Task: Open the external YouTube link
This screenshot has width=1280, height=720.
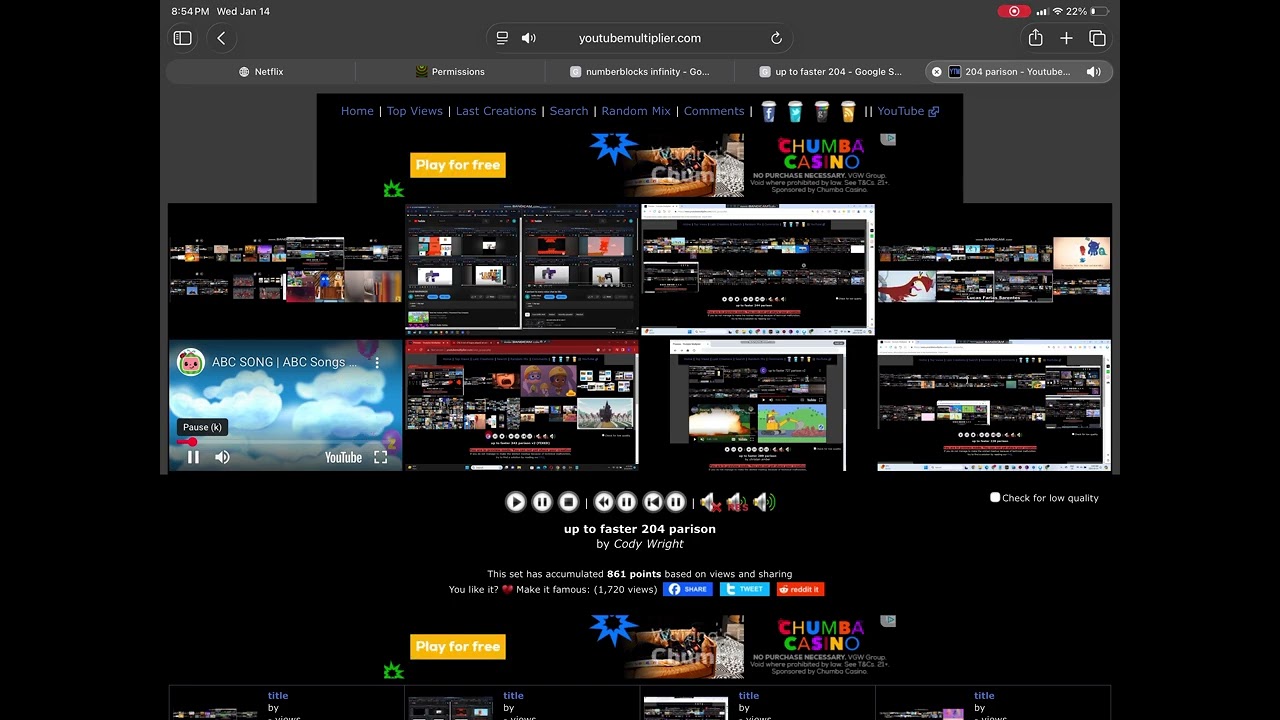Action: pyautogui.click(x=908, y=111)
